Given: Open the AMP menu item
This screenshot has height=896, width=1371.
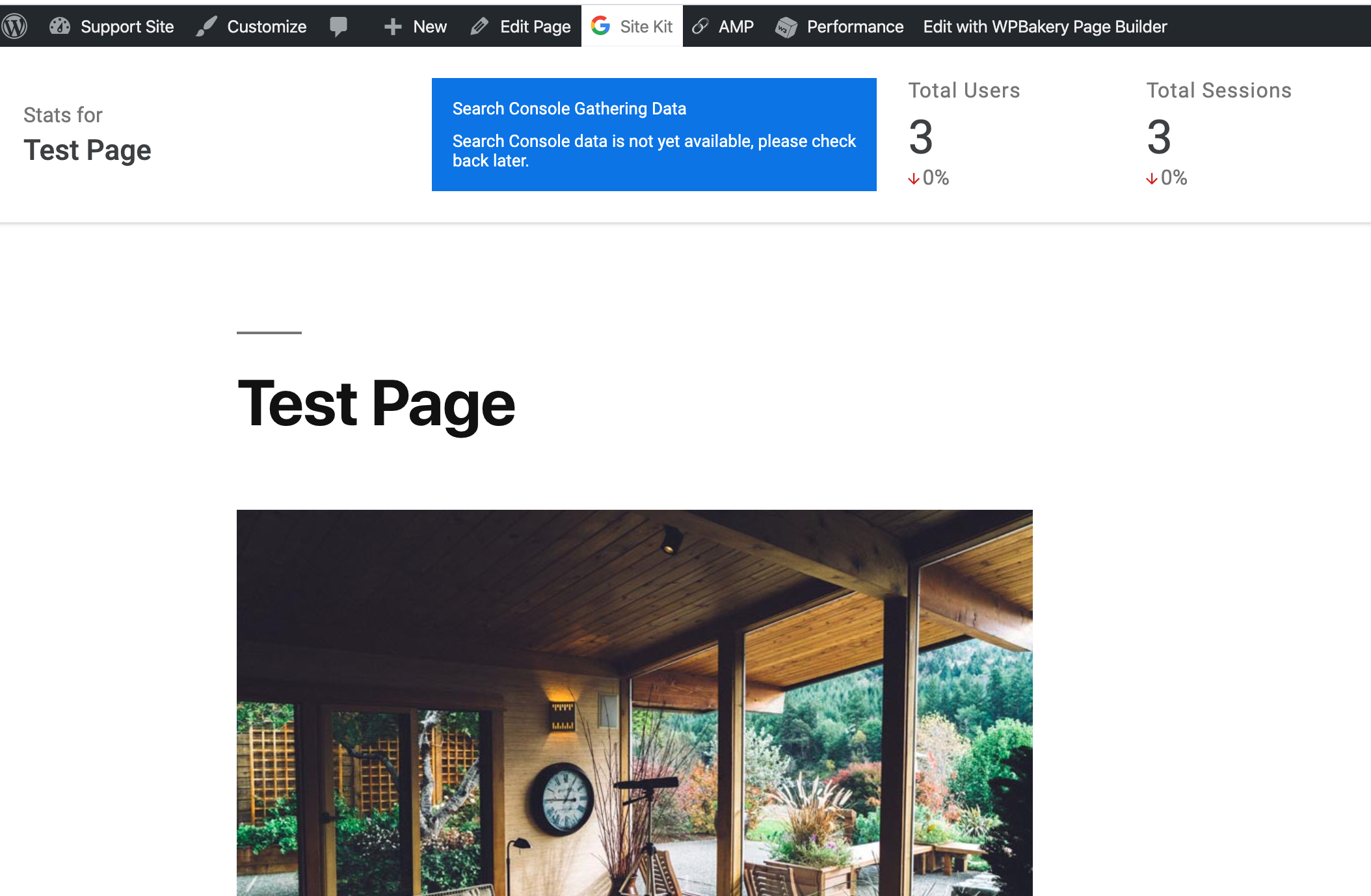Looking at the screenshot, I should pos(736,27).
